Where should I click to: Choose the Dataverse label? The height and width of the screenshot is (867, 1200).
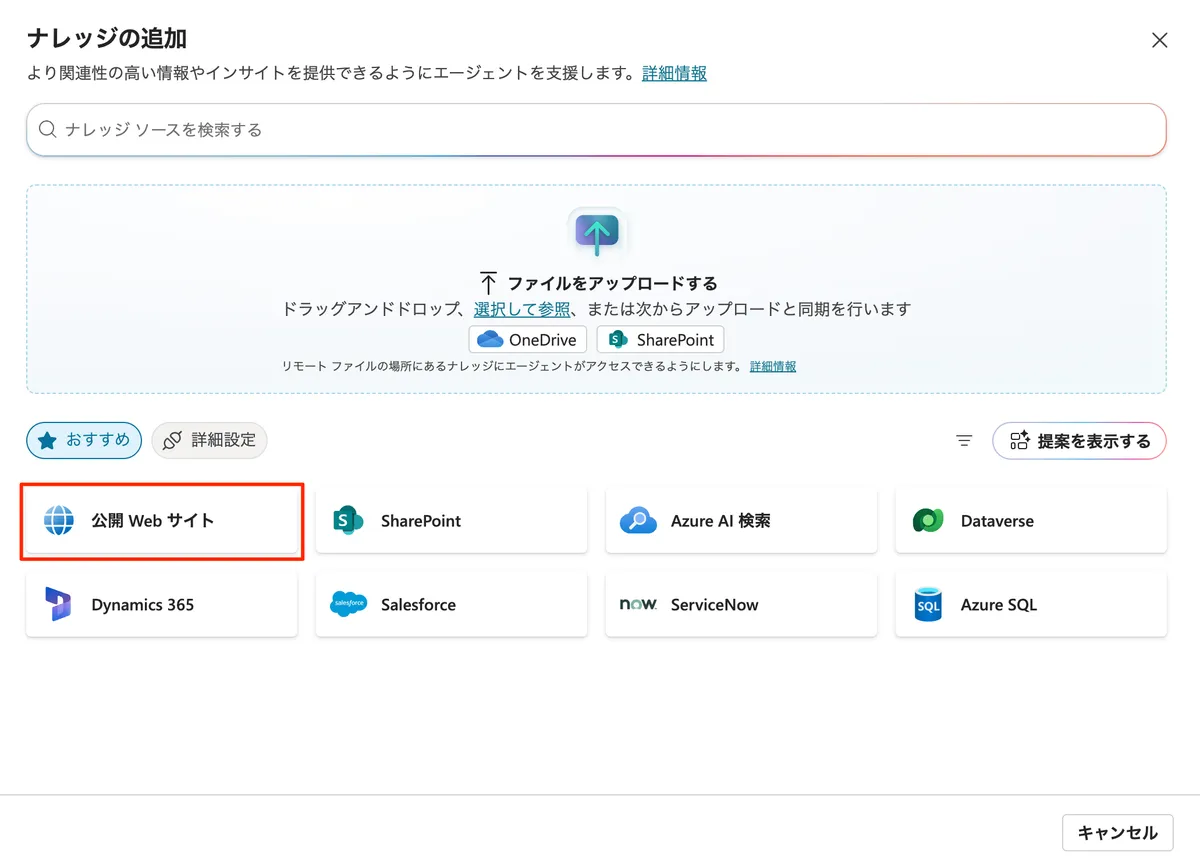997,521
